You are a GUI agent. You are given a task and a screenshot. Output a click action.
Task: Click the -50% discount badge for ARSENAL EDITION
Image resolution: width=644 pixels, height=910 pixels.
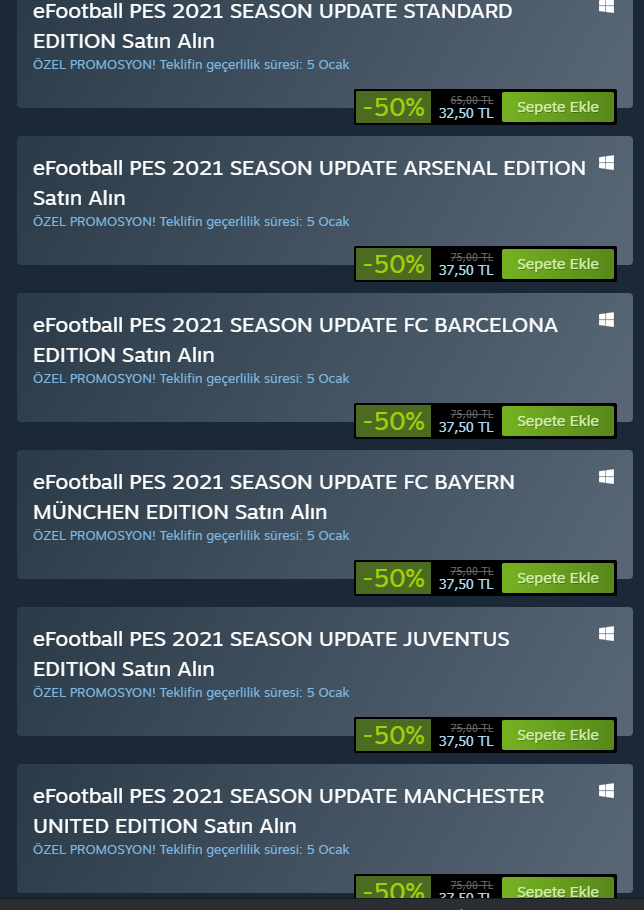point(393,264)
